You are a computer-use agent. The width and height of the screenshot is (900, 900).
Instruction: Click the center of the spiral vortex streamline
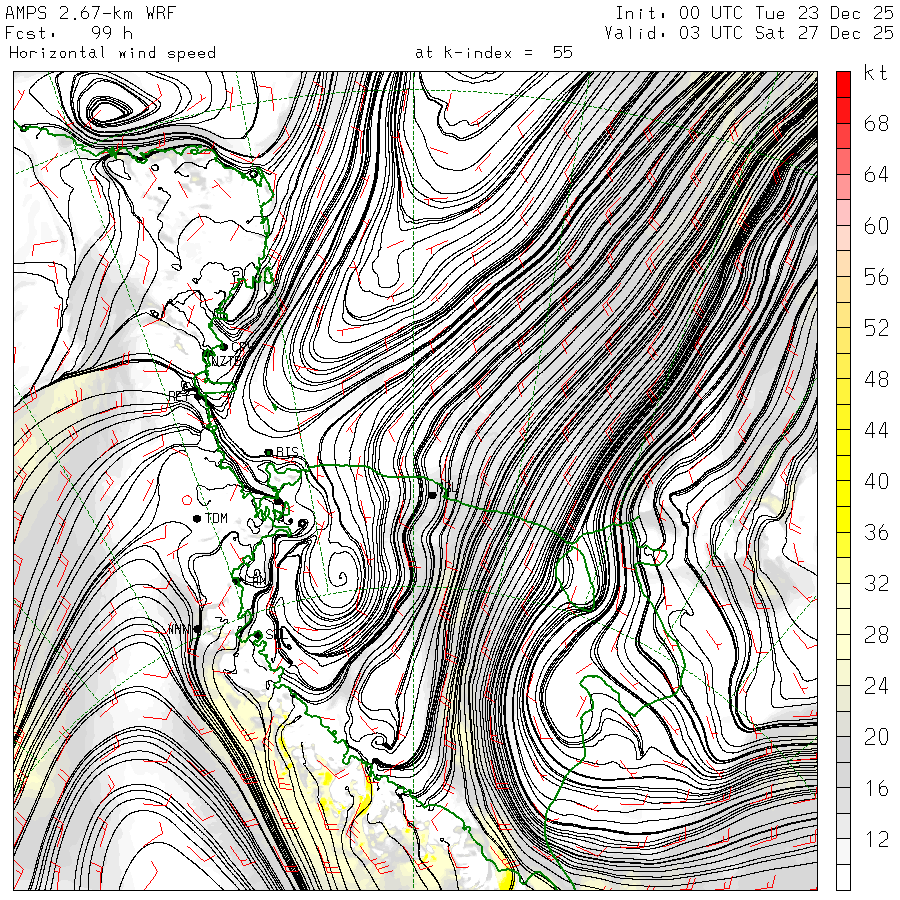(x=342, y=577)
